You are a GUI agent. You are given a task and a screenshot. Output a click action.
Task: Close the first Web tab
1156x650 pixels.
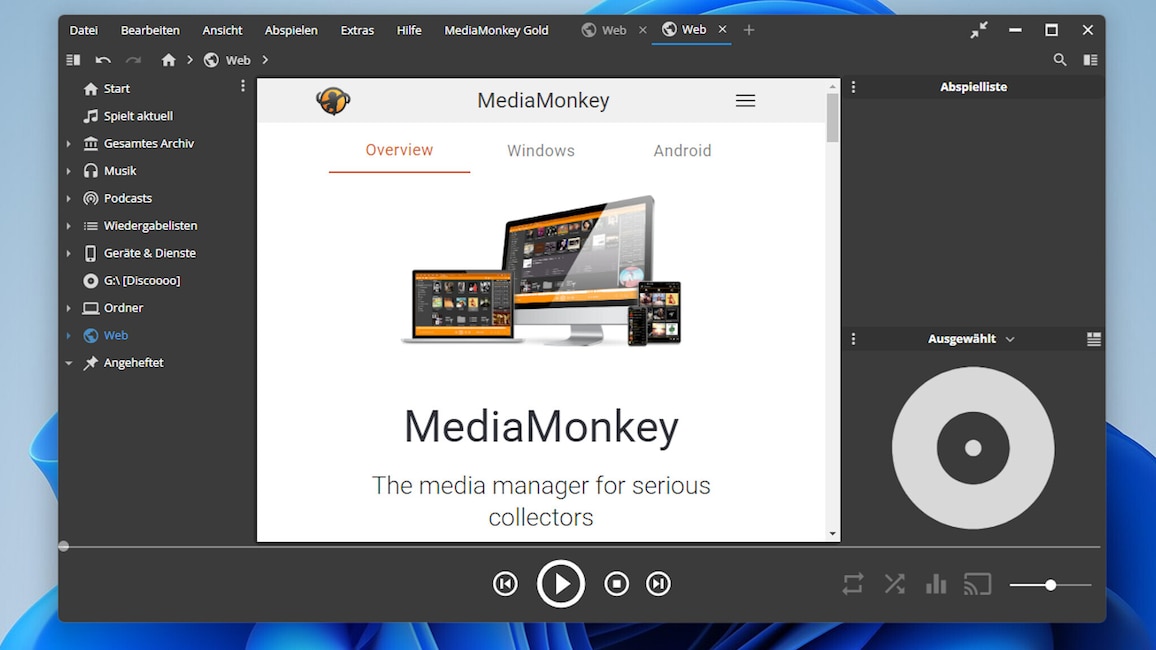click(643, 30)
